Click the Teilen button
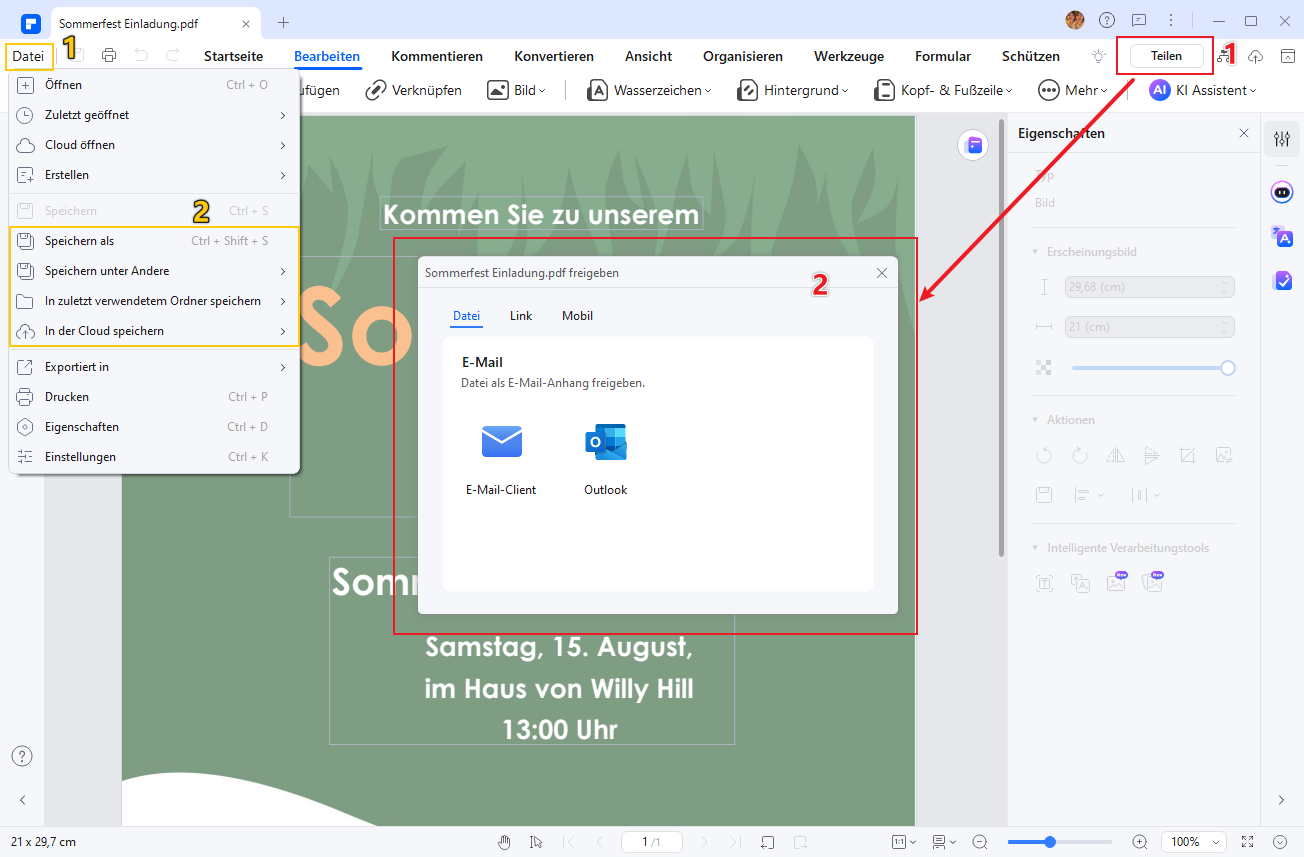 tap(1165, 56)
